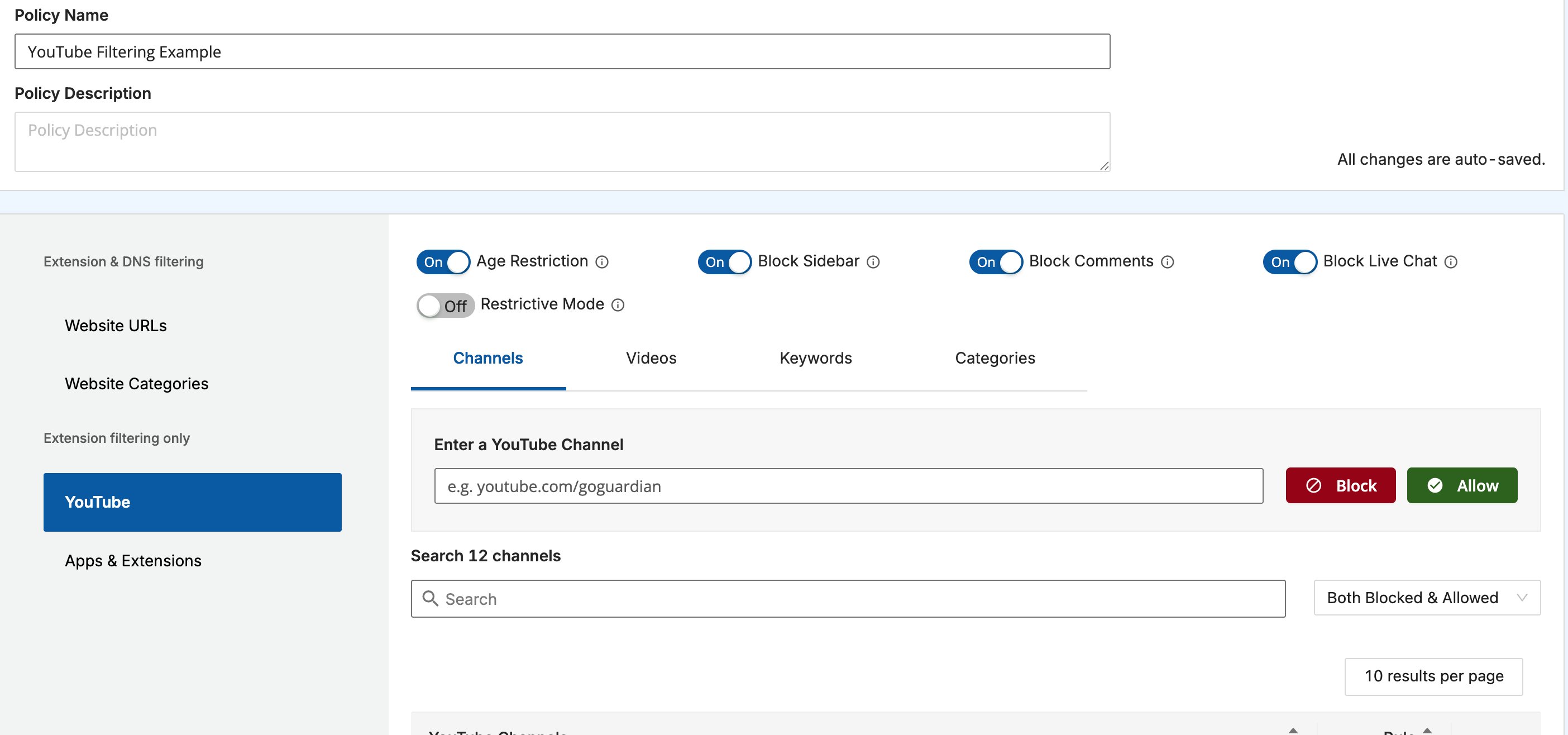Open Website Categories in the sidebar
Screen dimensions: 1568x735
[136, 384]
